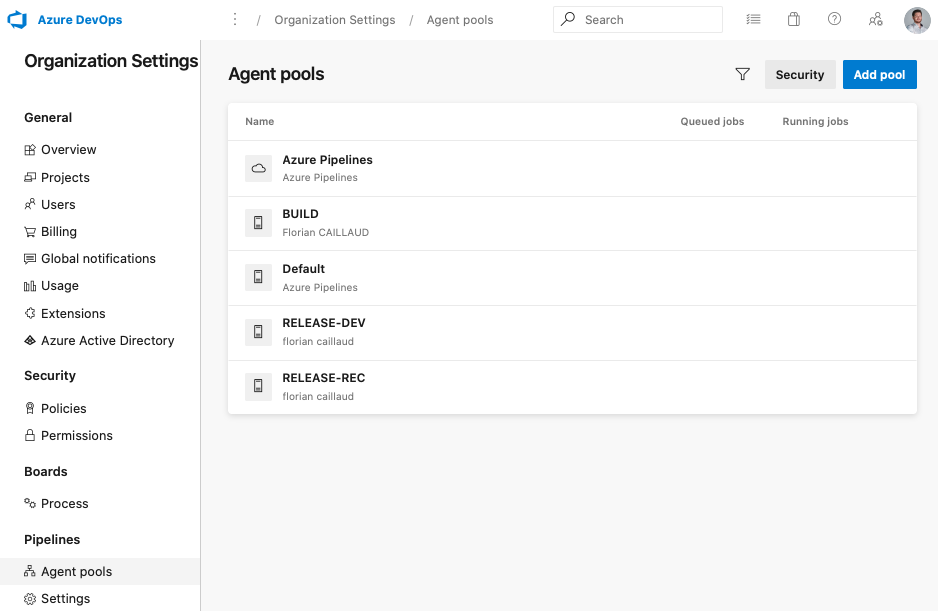Image resolution: width=938 pixels, height=611 pixels.
Task: Open the Azure Pipelines agent pool
Action: pyautogui.click(x=572, y=169)
